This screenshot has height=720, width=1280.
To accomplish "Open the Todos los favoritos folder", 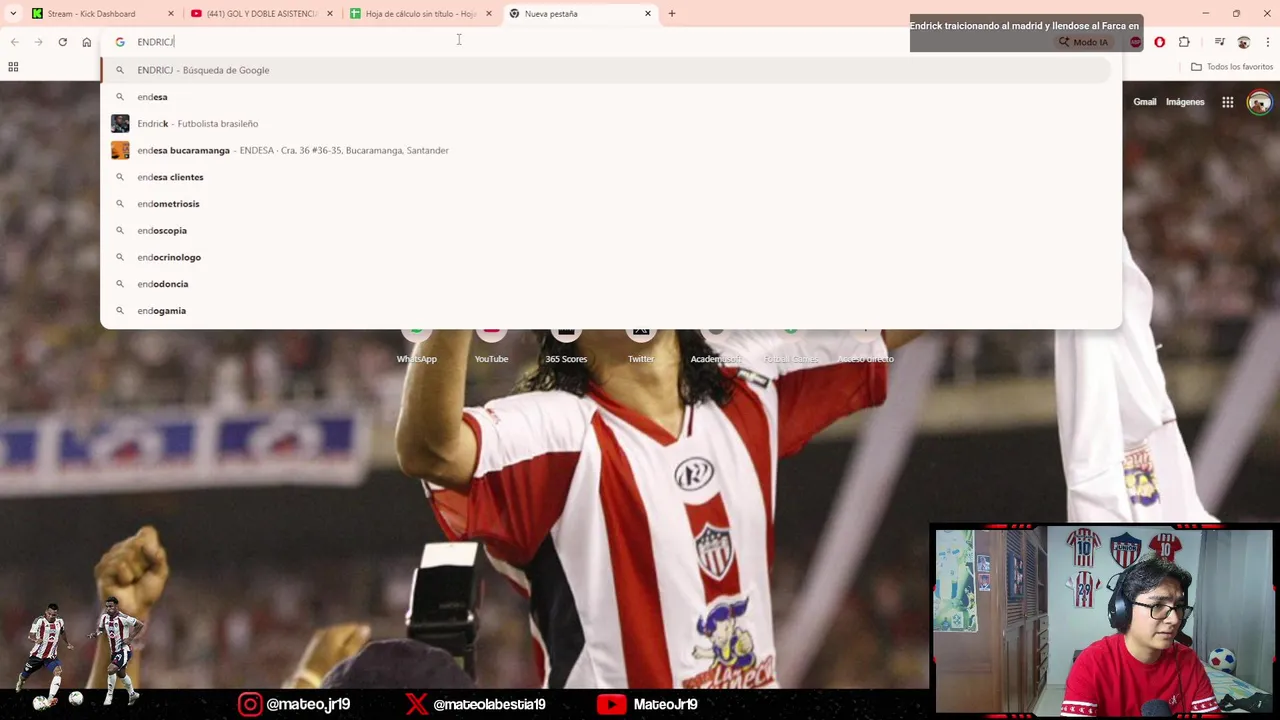I will [1232, 67].
